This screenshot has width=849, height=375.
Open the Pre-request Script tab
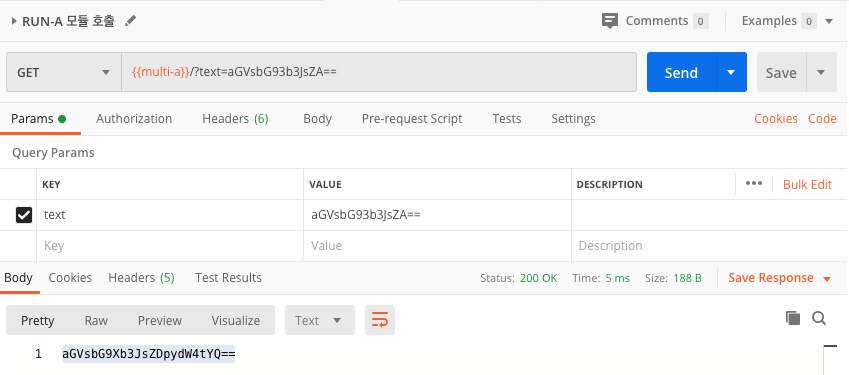click(412, 119)
